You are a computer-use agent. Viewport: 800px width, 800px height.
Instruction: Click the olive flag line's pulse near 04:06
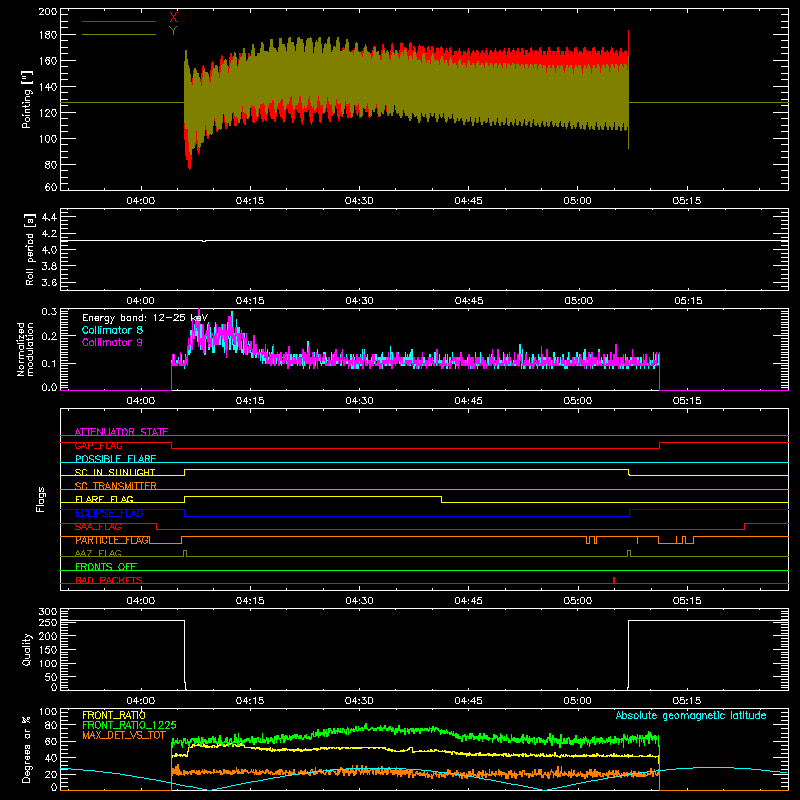(185, 553)
